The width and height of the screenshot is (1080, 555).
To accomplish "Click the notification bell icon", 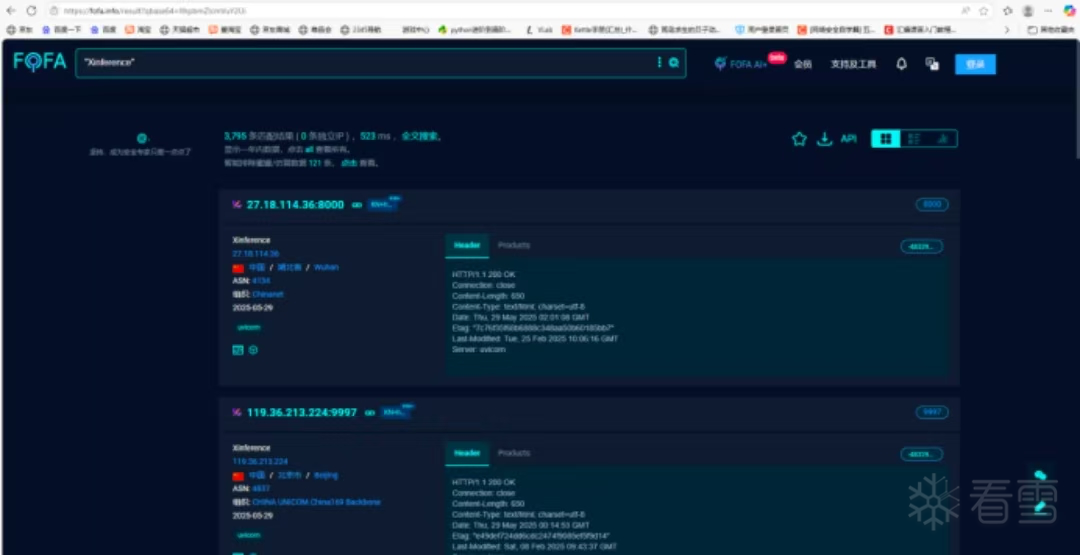I will tap(901, 64).
